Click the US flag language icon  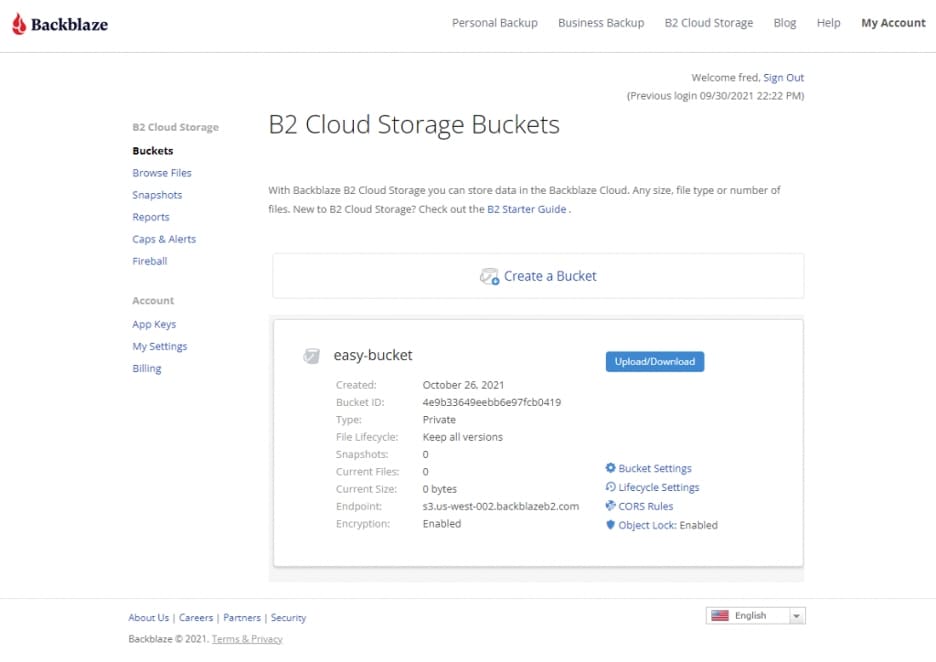point(720,616)
